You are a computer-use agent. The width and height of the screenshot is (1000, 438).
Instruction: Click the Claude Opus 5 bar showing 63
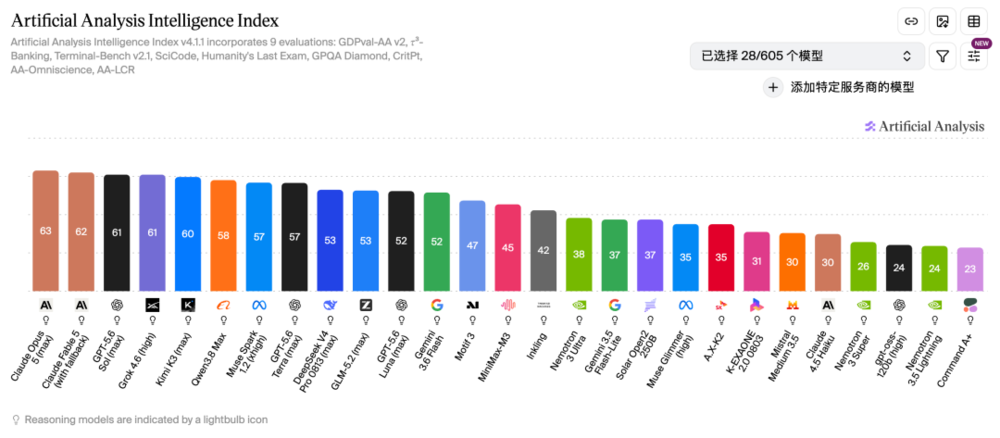point(45,231)
